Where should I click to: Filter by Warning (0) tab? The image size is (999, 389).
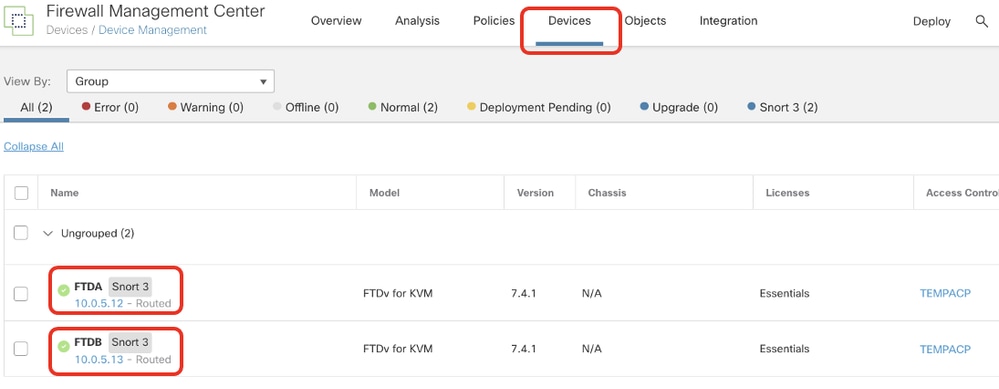click(206, 108)
